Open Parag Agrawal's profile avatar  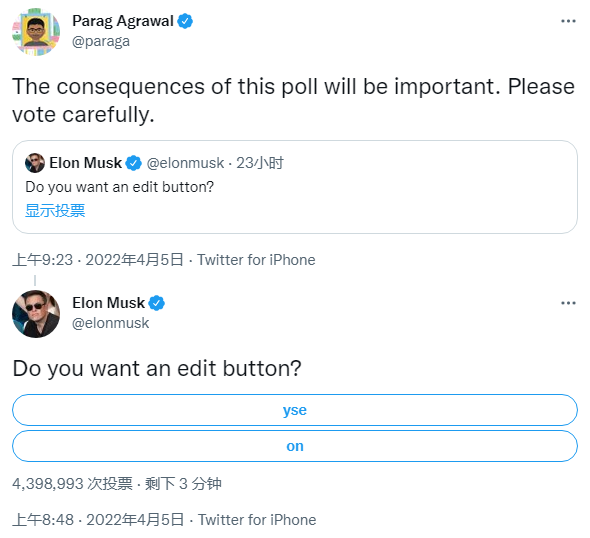36,32
